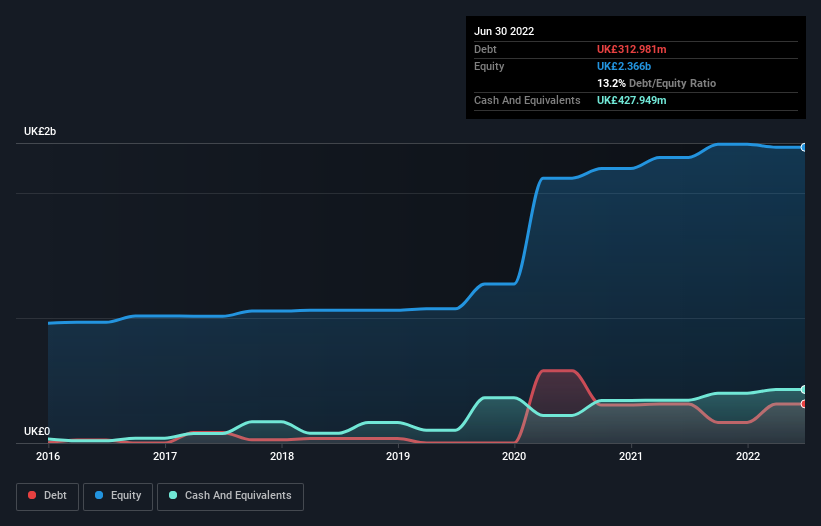
Task: Click the UK£2.366b equity value
Action: pos(624,66)
